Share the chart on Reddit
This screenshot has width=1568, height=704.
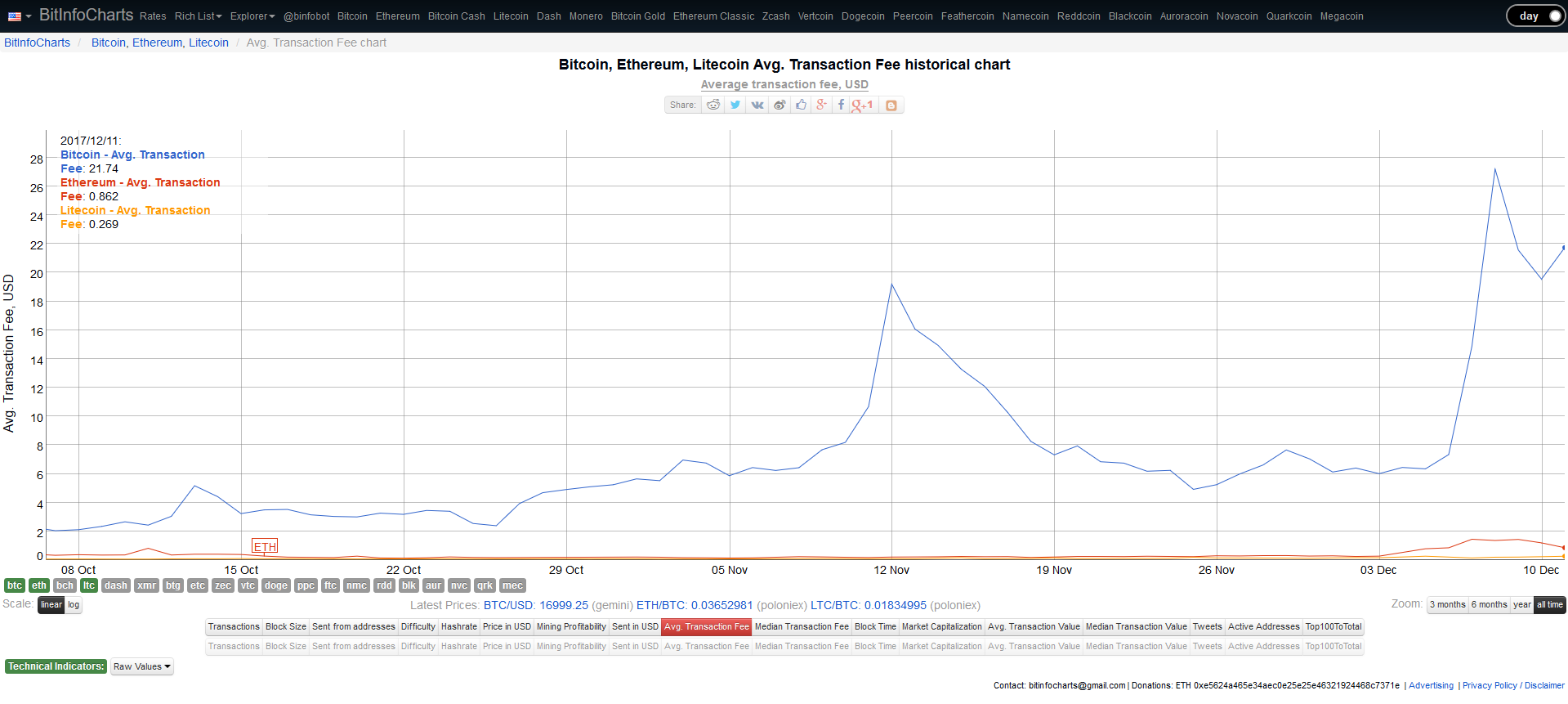coord(713,105)
